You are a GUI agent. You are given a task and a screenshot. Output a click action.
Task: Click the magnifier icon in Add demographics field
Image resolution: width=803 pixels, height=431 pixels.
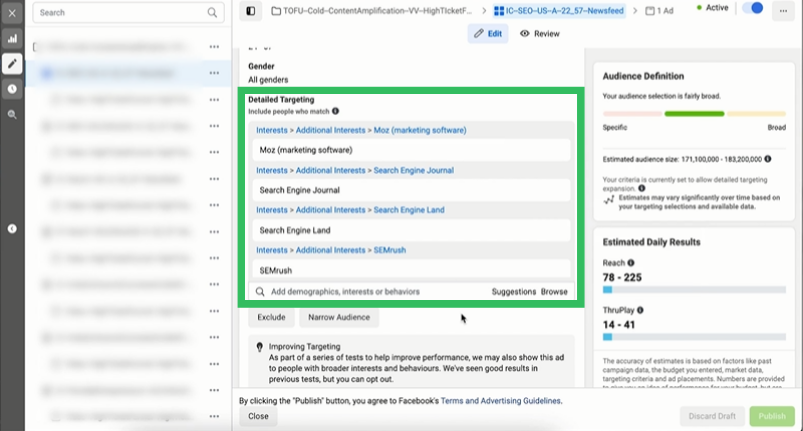(x=260, y=292)
